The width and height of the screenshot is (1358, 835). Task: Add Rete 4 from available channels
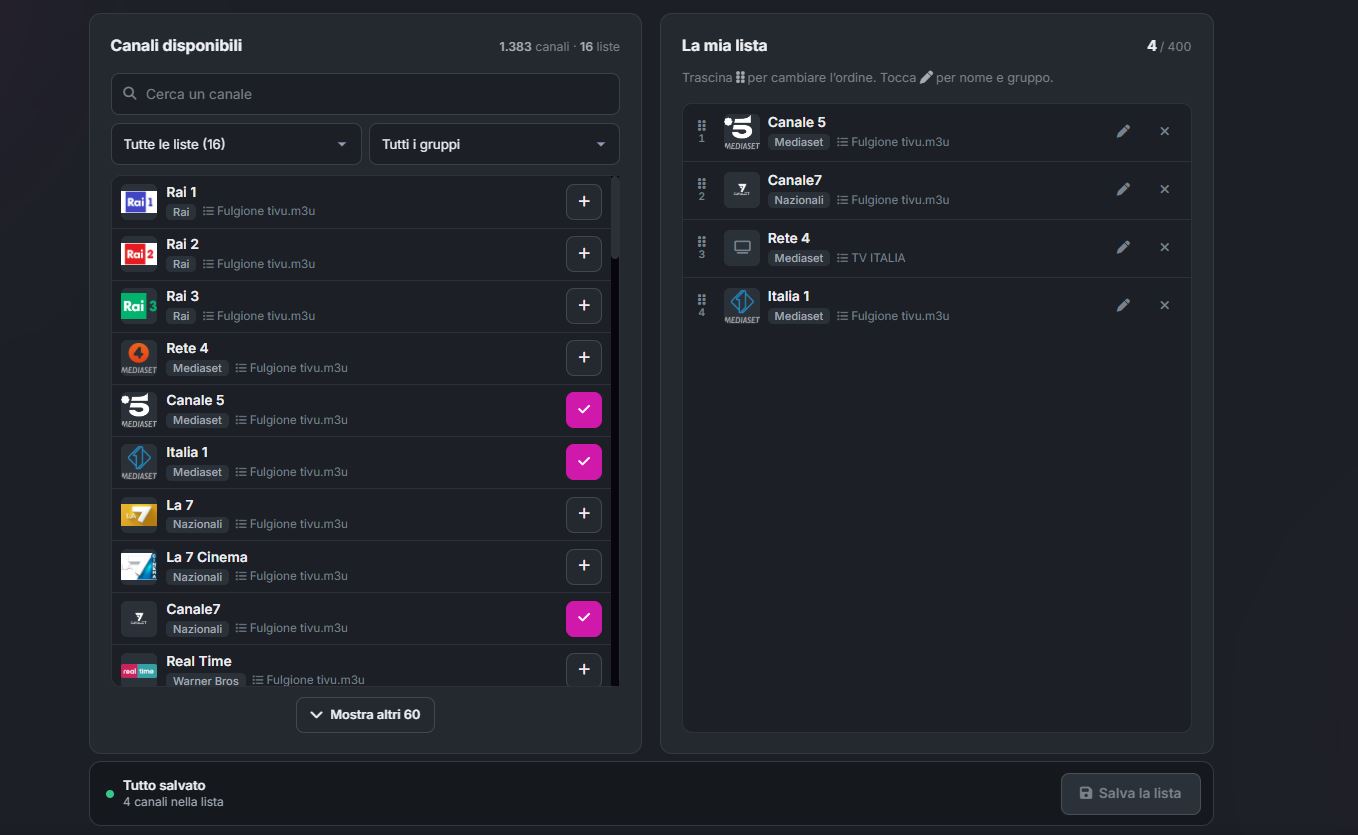[584, 358]
